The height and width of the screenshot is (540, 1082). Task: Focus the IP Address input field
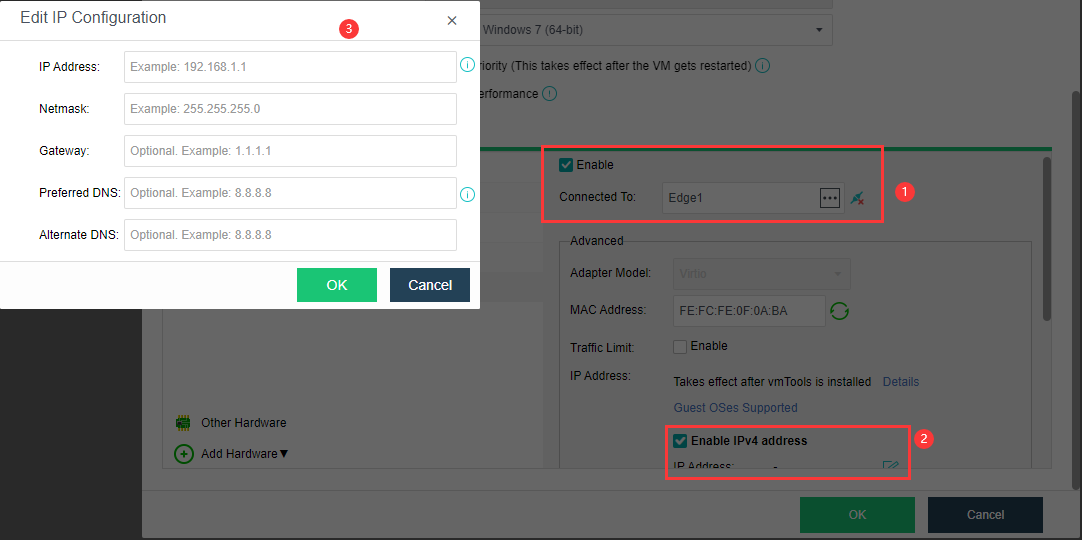click(291, 67)
